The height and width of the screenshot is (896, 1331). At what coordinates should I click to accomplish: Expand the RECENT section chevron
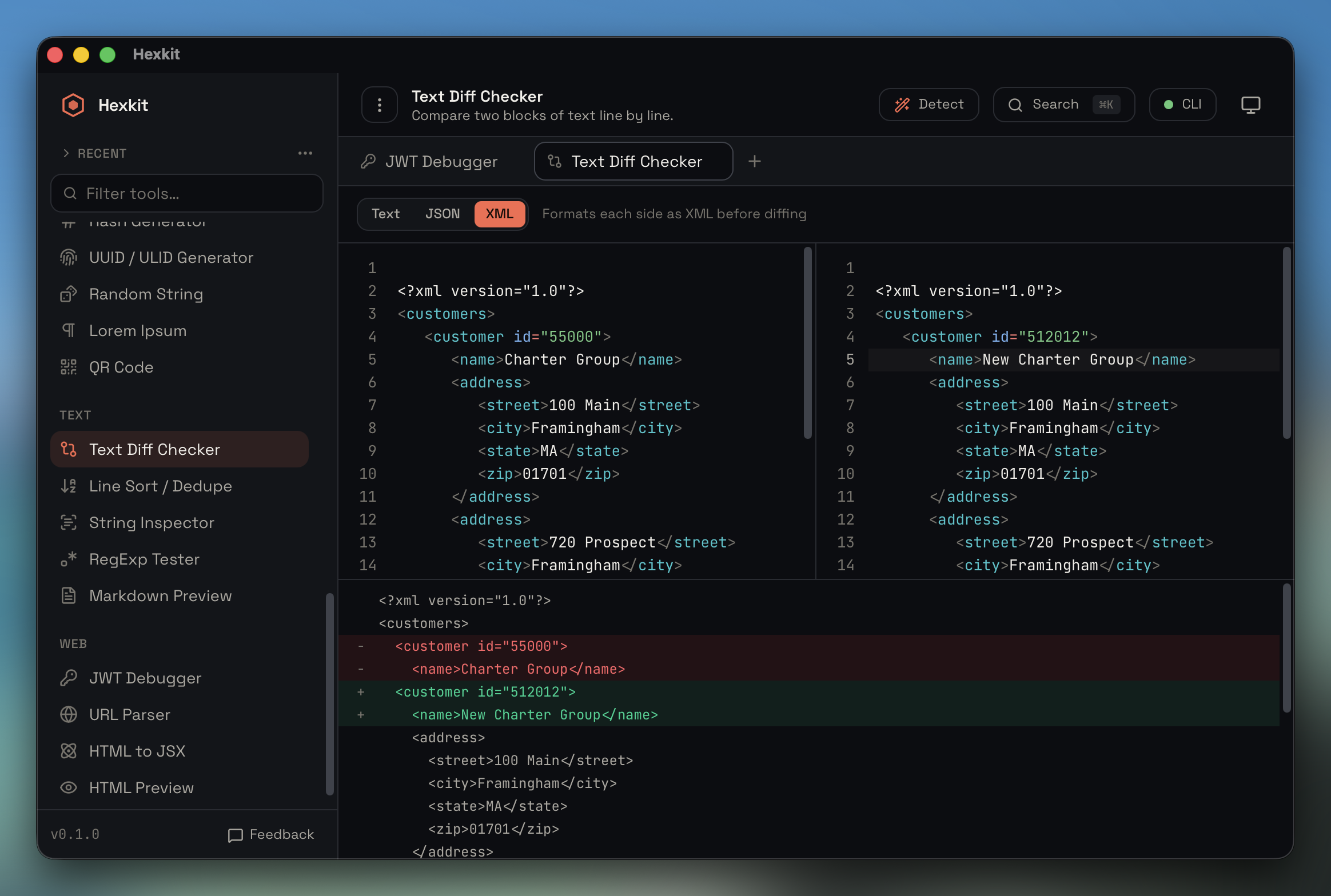66,153
